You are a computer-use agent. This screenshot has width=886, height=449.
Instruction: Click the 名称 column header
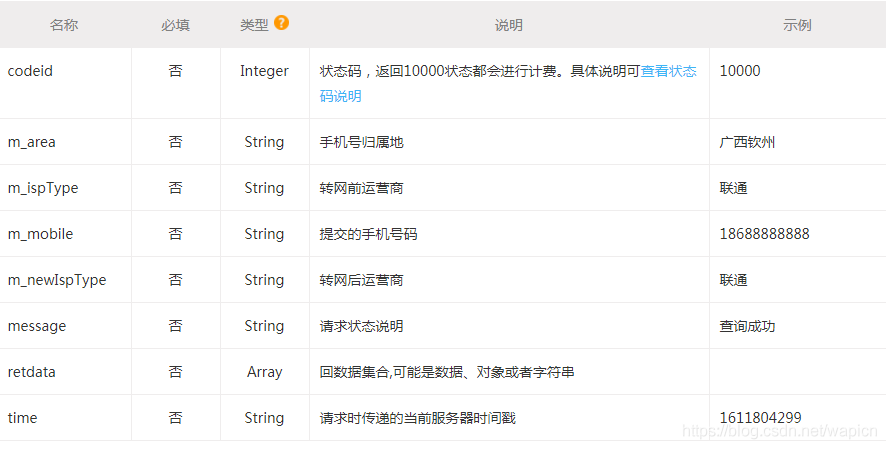(64, 25)
